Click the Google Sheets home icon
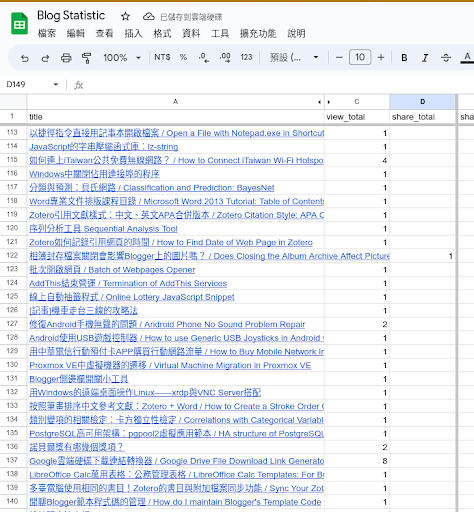This screenshot has height=512, width=474. [19, 24]
